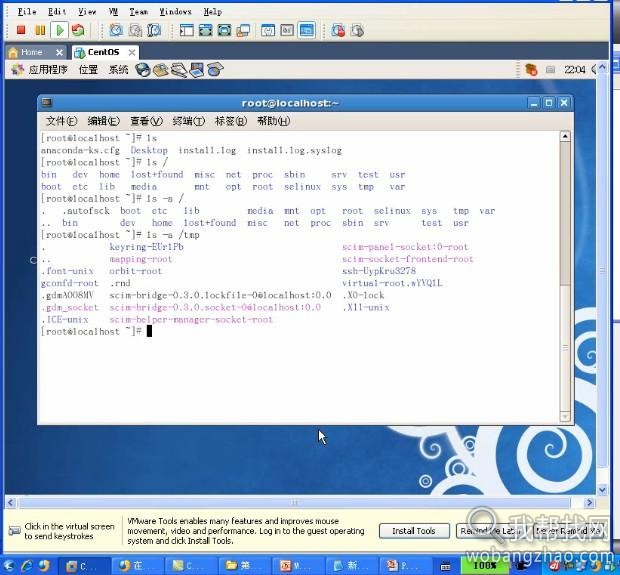Viewport: 620px width, 575px height.
Task: Click the presentation launcher icon in GNOME panel
Action: click(x=197, y=70)
